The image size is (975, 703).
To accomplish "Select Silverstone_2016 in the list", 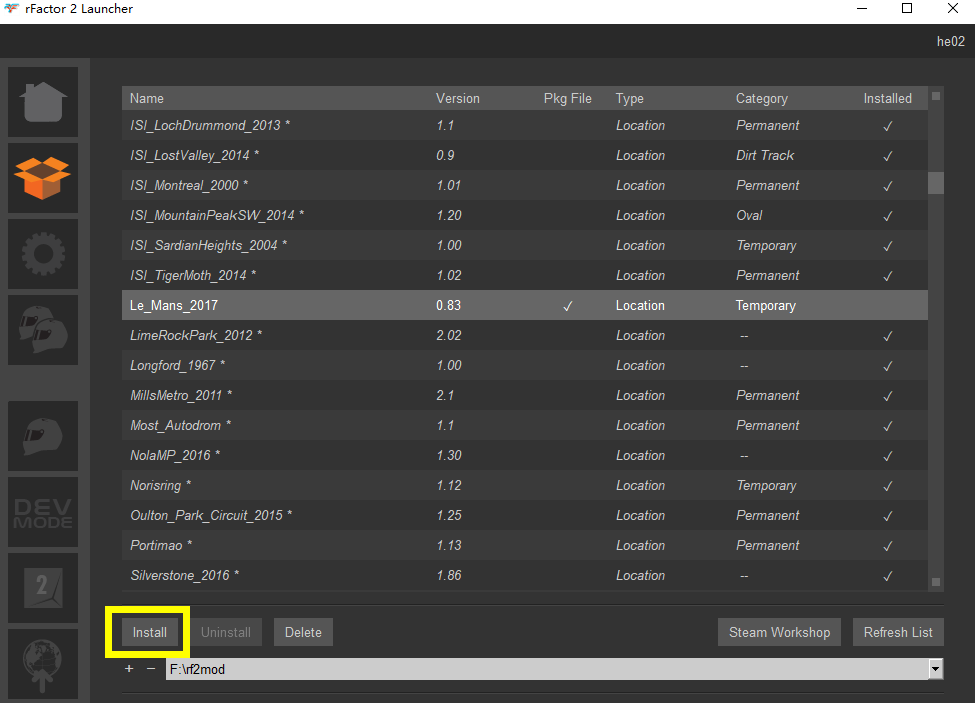I will [x=525, y=575].
